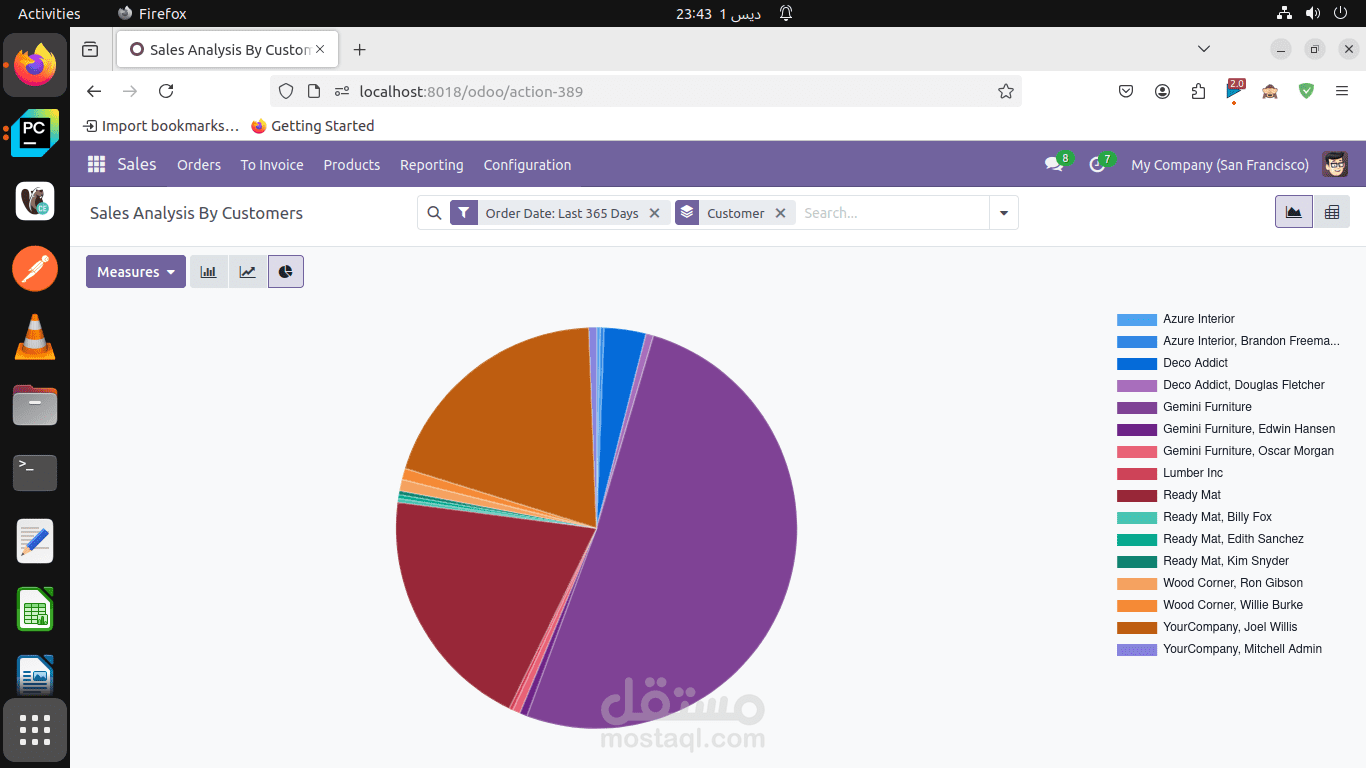Click the magnifying glass search icon
Viewport: 1366px width, 768px height.
(434, 212)
